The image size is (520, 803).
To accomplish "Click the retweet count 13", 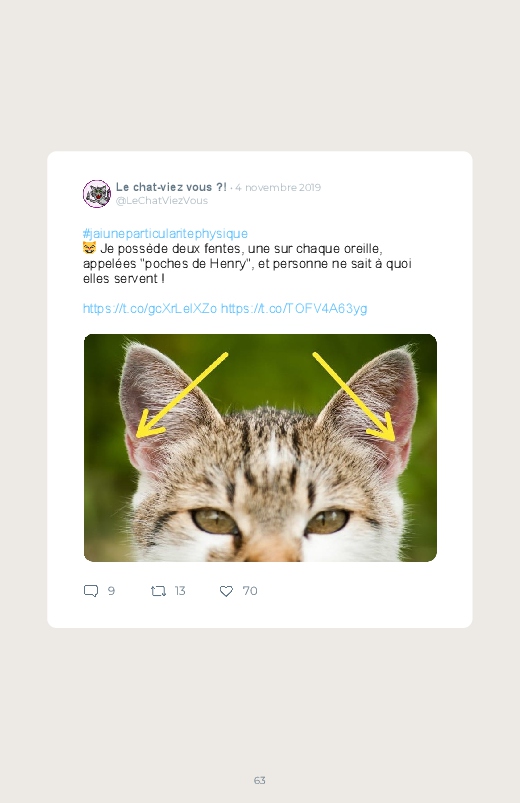I will (x=180, y=591).
